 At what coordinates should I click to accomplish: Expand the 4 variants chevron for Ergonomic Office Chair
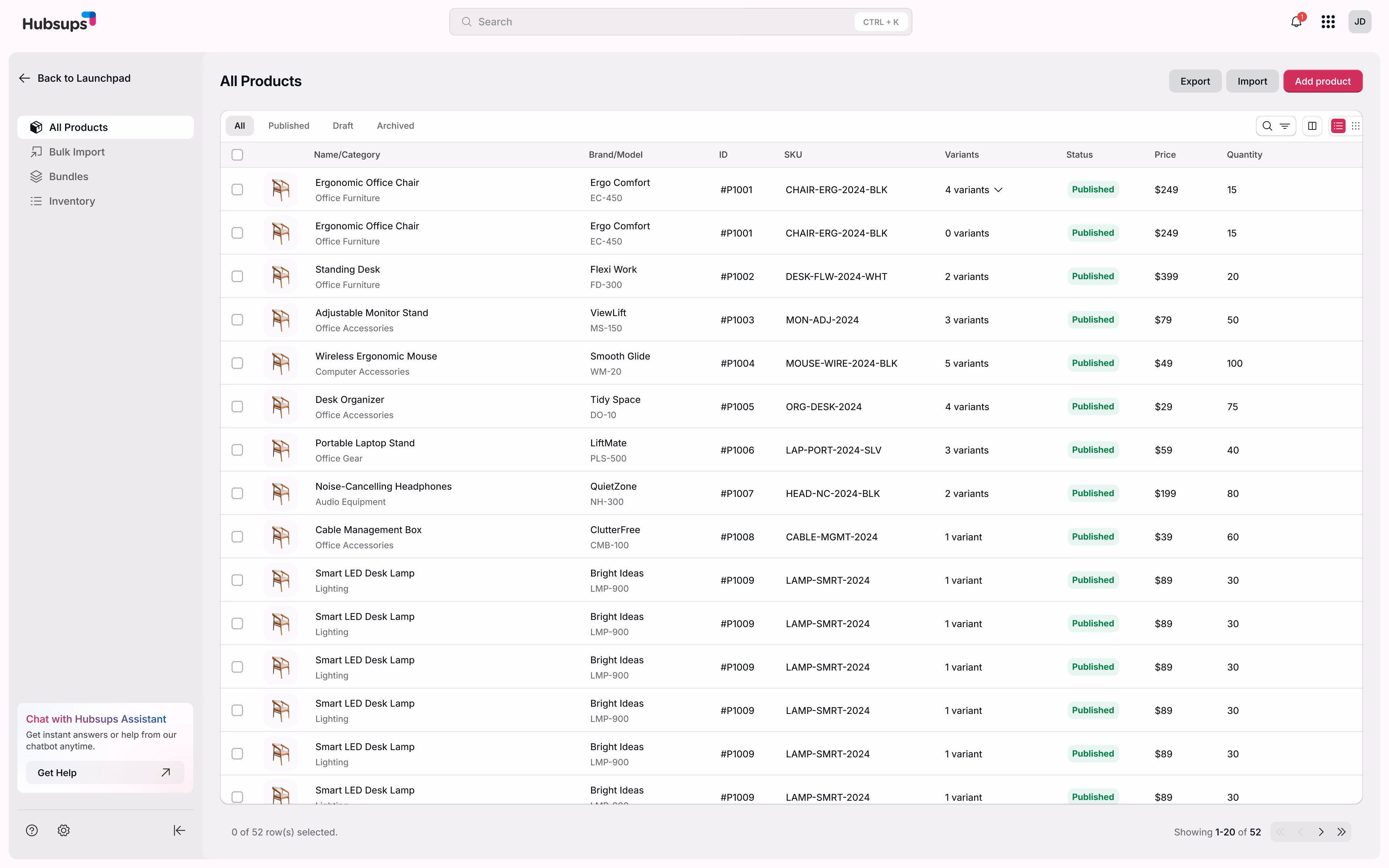[x=998, y=190]
